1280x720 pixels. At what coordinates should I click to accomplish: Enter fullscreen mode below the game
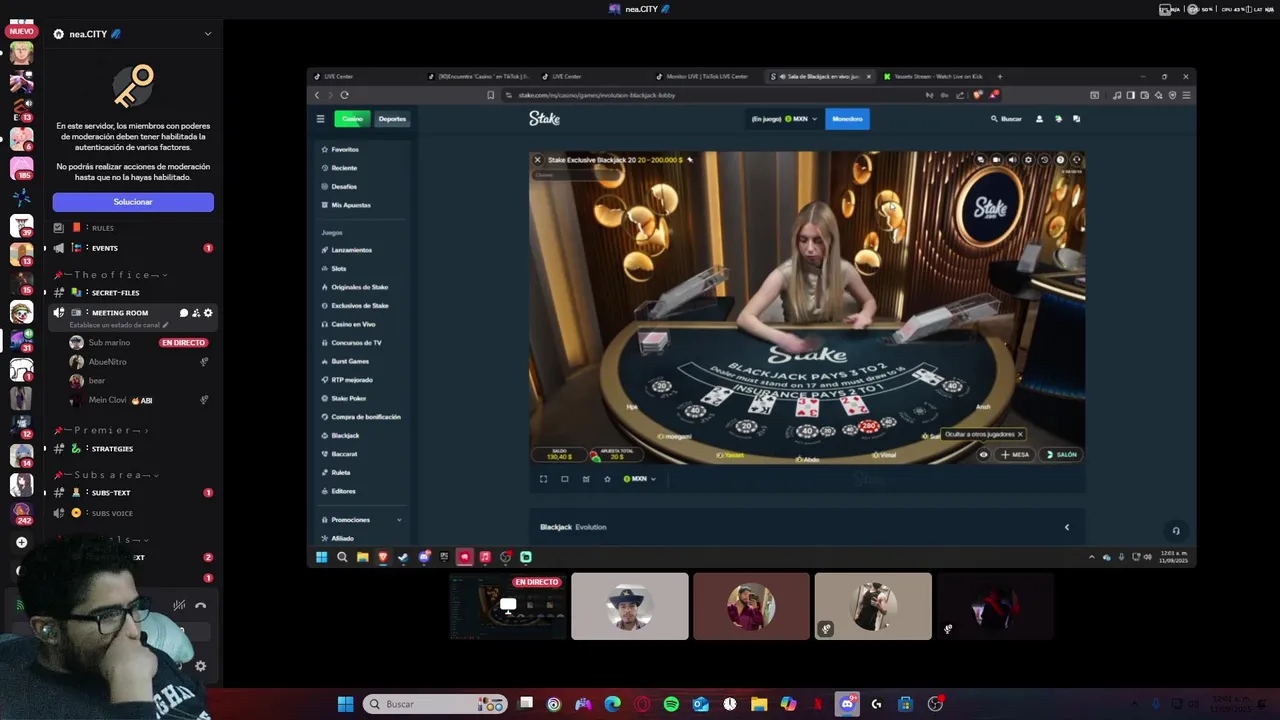(543, 479)
